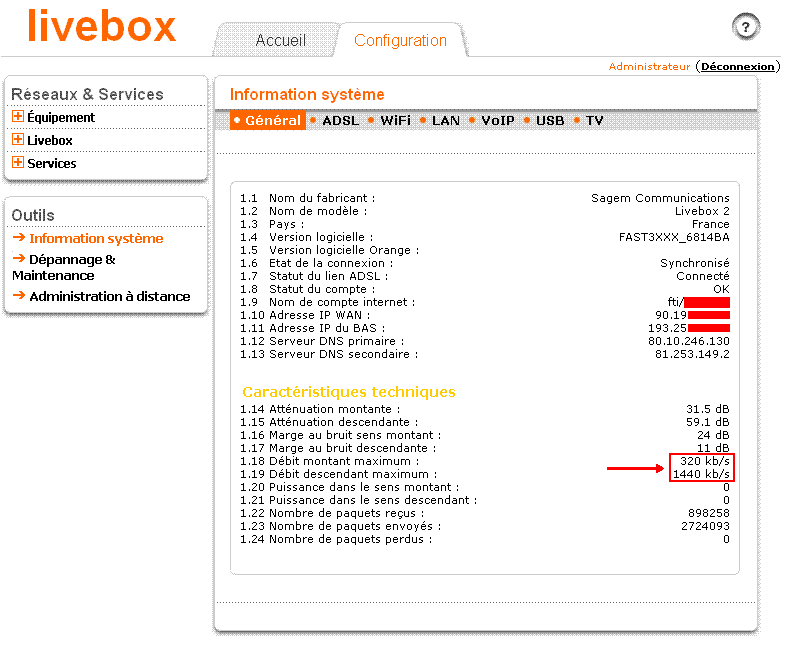Open the LAN sub-tab
Image resolution: width=787 pixels, height=646 pixels.
coord(445,120)
